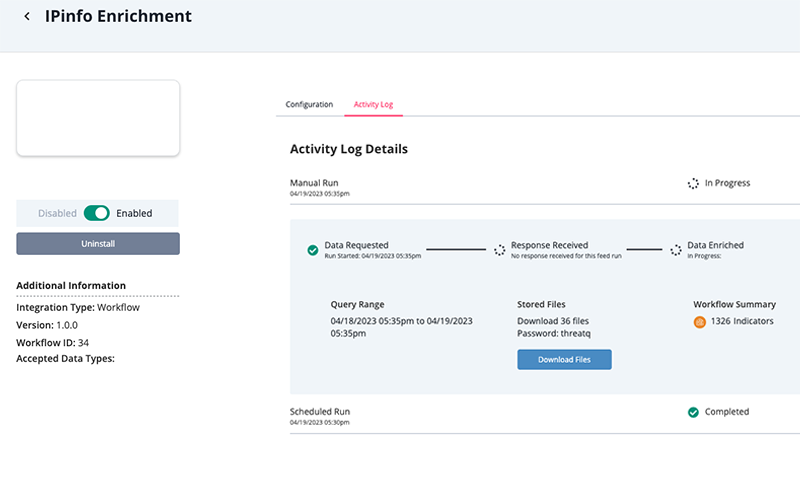Click the Query Range date value
Image resolution: width=800 pixels, height=488 pixels.
402,327
